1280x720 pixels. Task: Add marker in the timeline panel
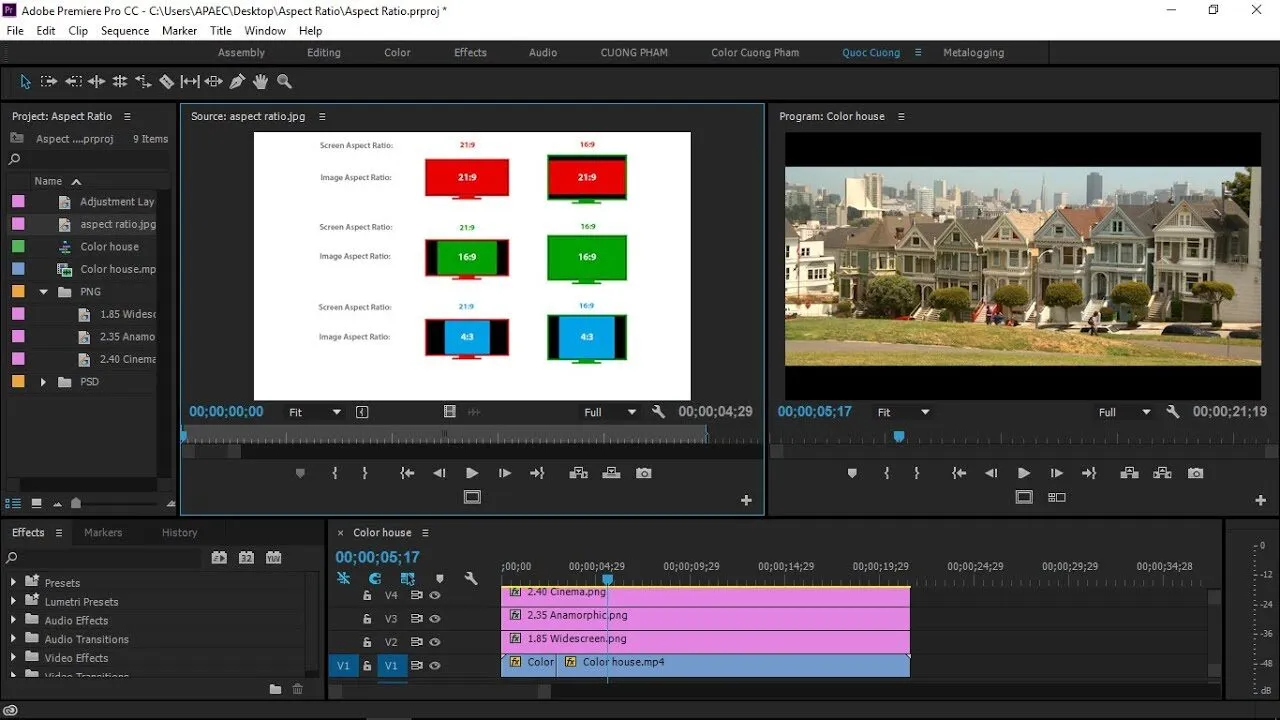pos(439,578)
